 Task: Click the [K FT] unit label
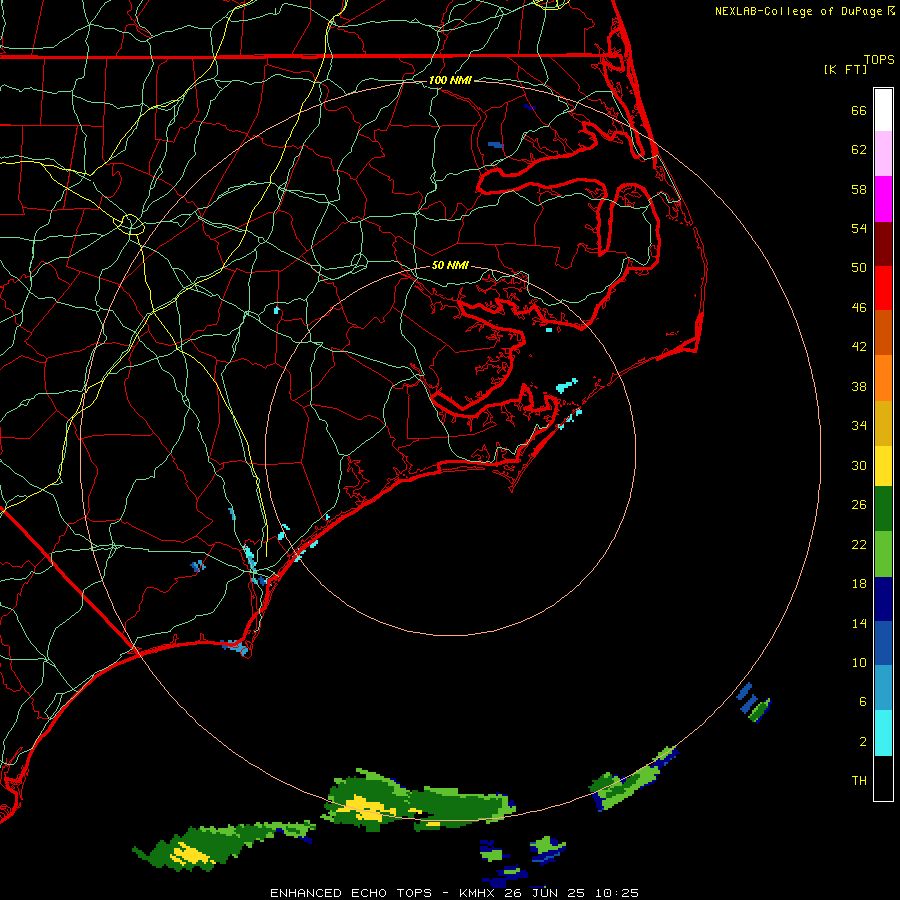tap(845, 69)
